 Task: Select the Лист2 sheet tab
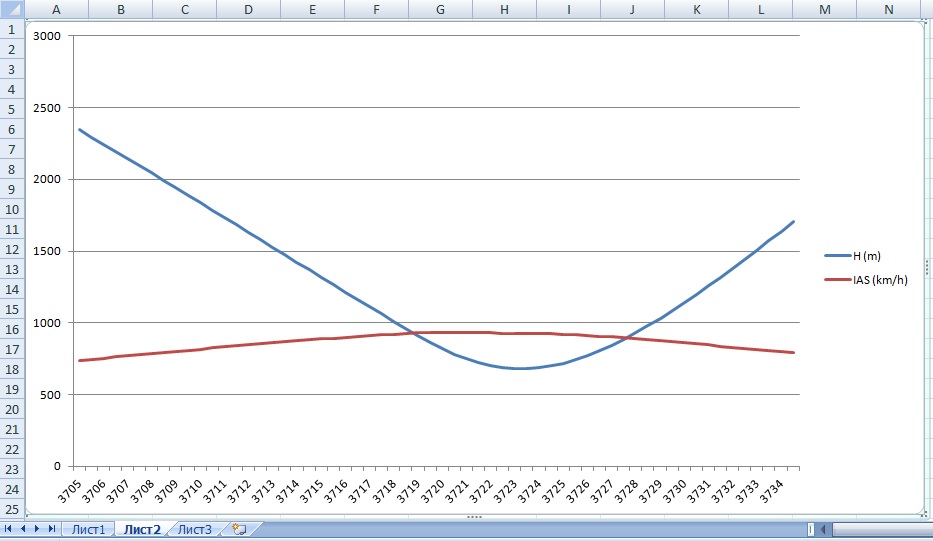(142, 529)
